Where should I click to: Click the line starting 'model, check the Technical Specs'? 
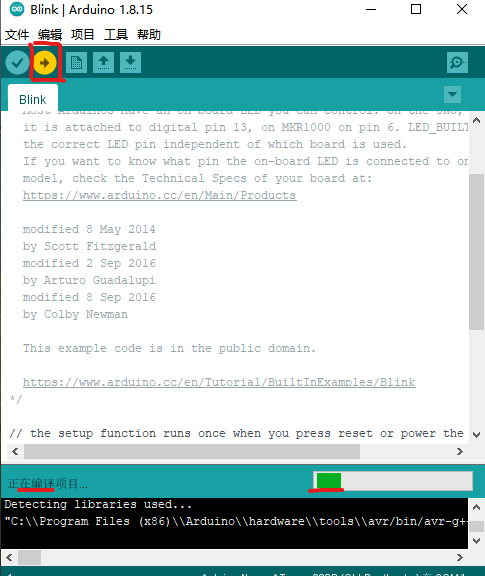197,178
